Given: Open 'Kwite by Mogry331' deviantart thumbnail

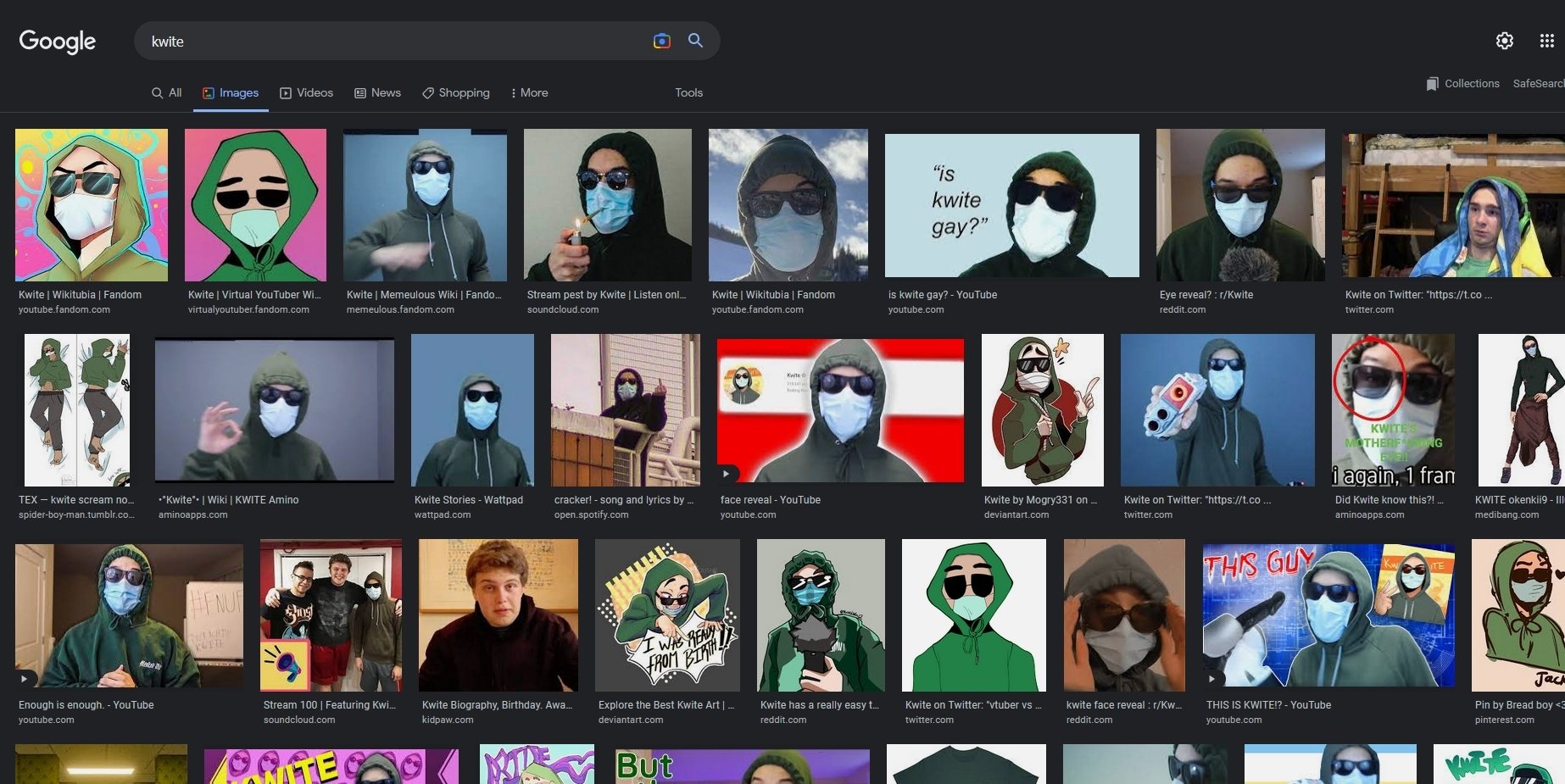Looking at the screenshot, I should pyautogui.click(x=1043, y=410).
